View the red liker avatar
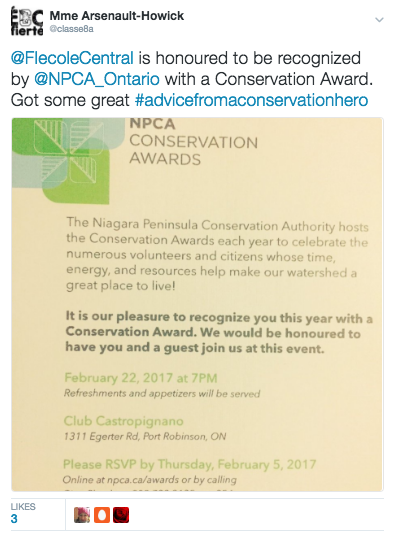 (x=121, y=515)
